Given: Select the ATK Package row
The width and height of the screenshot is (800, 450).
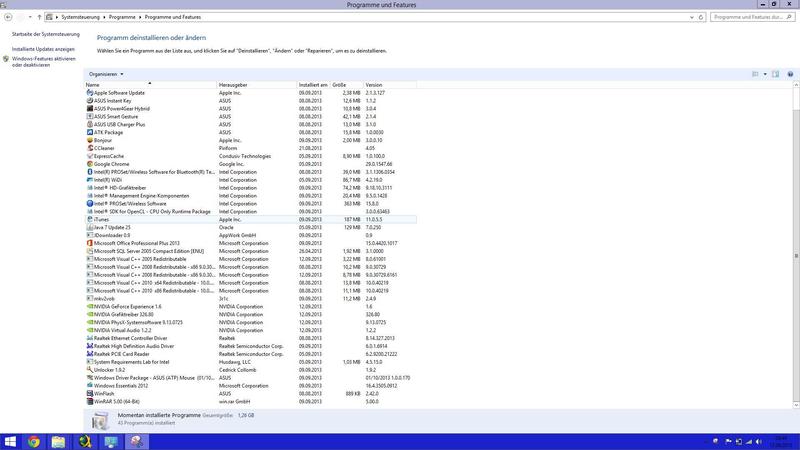Looking at the screenshot, I should click(x=251, y=132).
